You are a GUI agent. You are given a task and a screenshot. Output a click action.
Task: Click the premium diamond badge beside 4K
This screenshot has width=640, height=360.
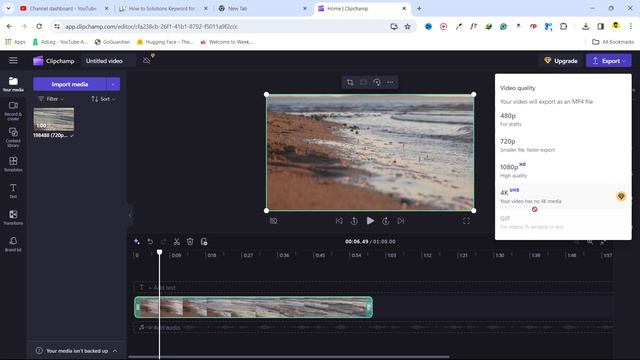coord(621,196)
